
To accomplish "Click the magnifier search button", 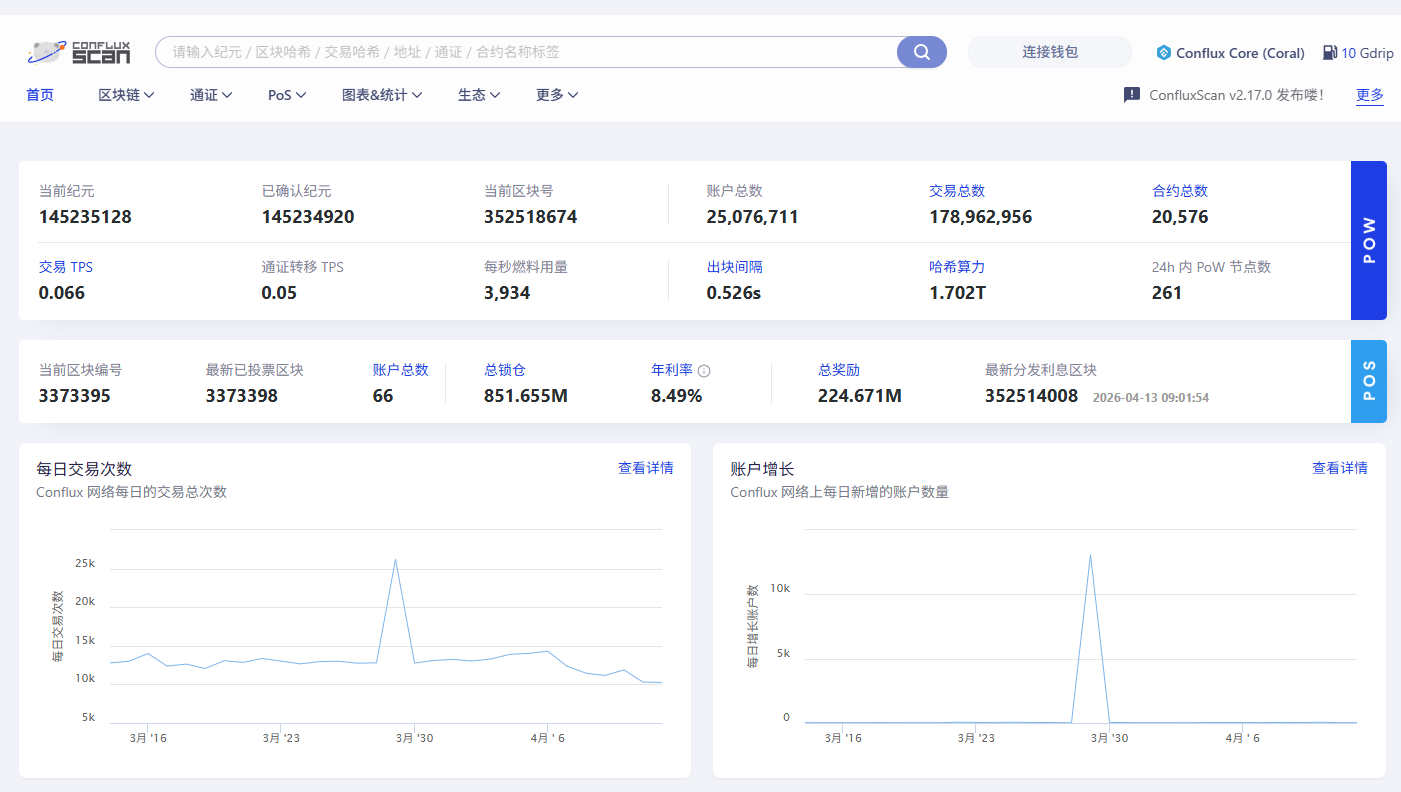I will point(921,52).
